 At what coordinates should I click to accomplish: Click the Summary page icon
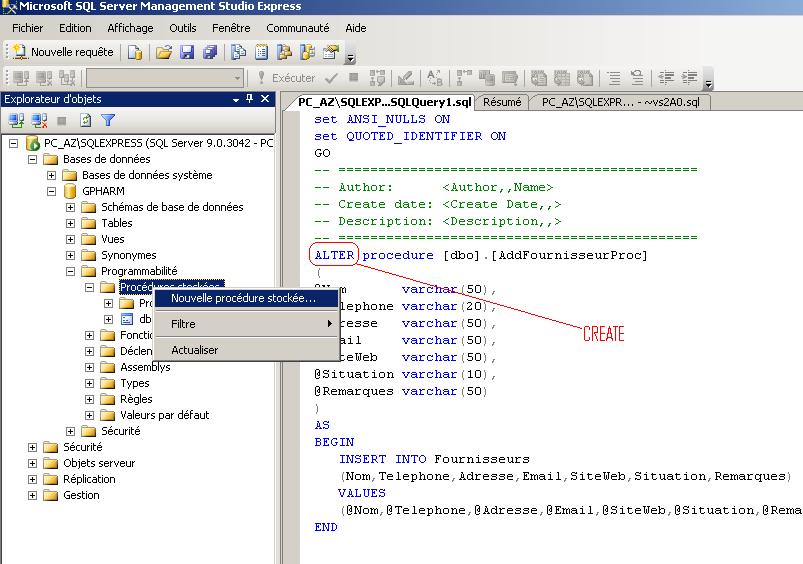(261, 52)
